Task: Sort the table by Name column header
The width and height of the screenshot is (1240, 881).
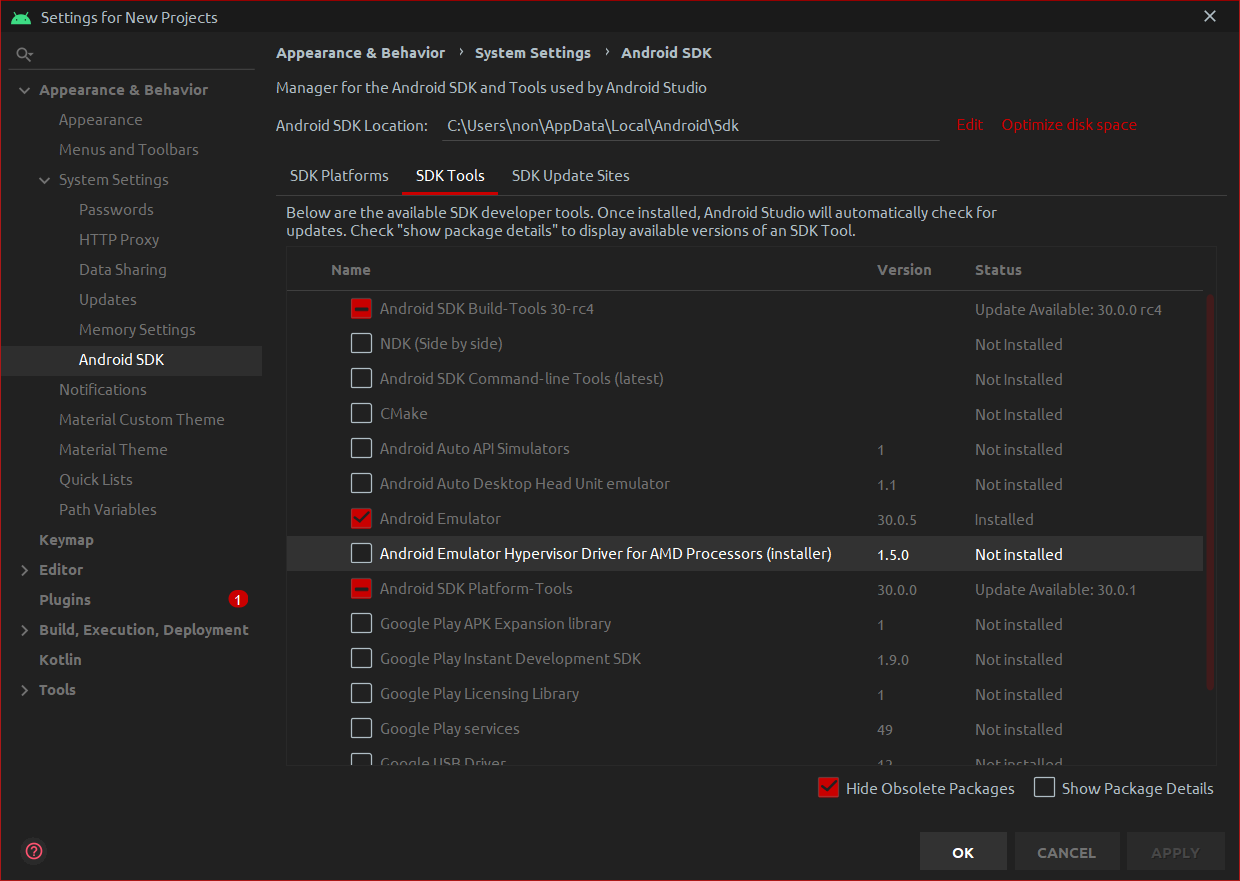Action: coord(351,270)
